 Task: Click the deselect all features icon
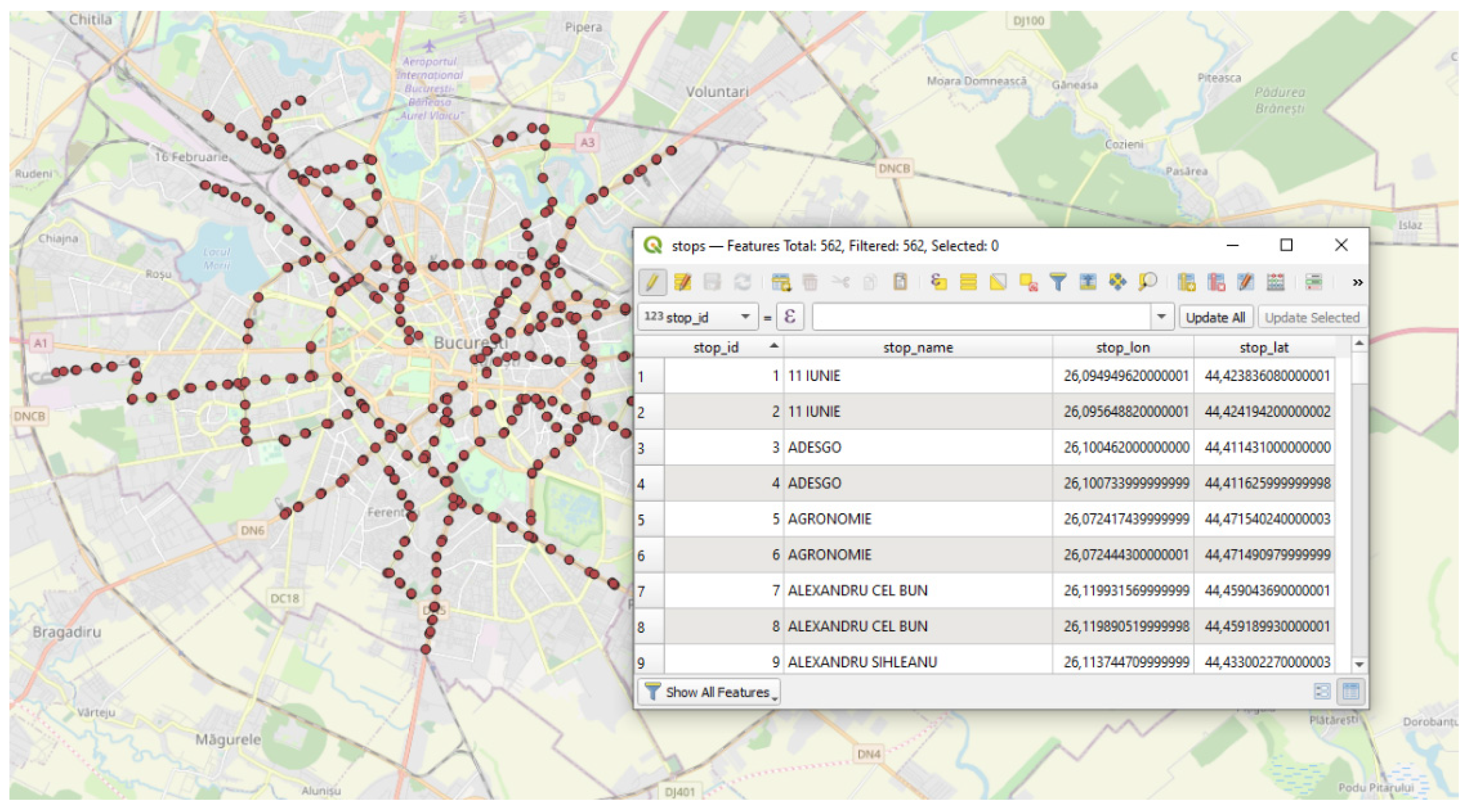[x=1028, y=282]
